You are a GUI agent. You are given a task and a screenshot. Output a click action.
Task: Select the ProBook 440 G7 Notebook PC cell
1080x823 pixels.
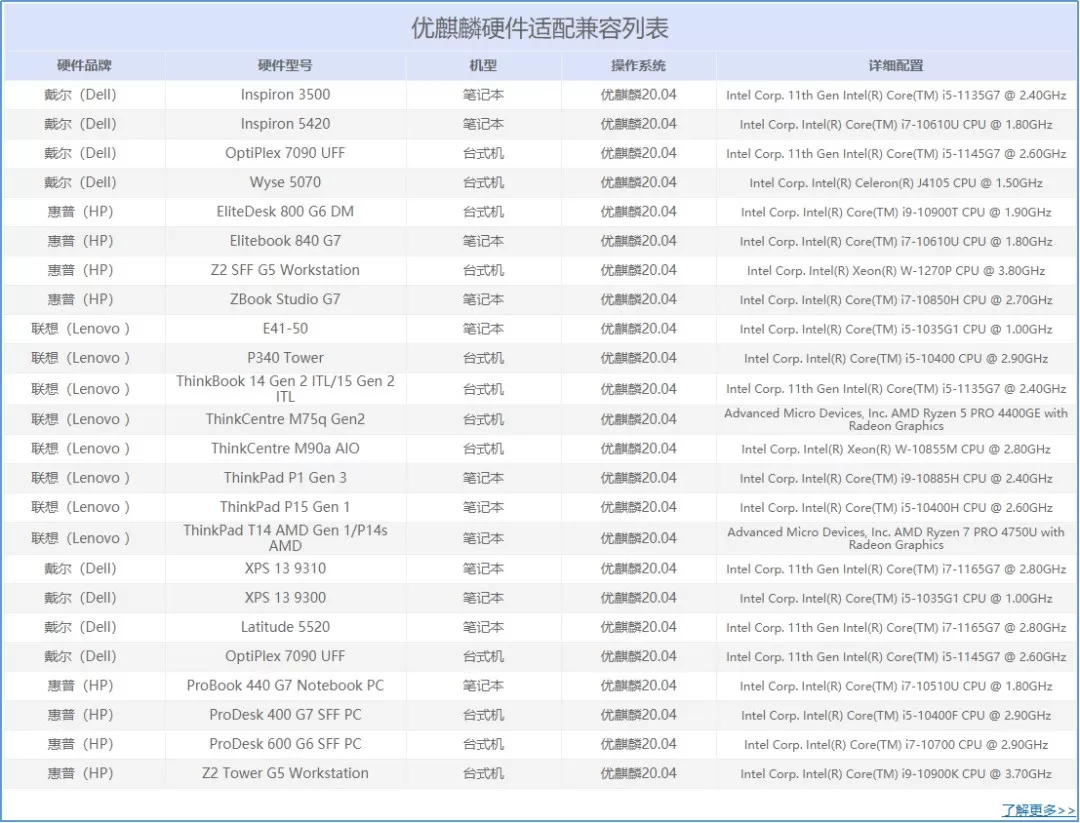click(x=285, y=686)
